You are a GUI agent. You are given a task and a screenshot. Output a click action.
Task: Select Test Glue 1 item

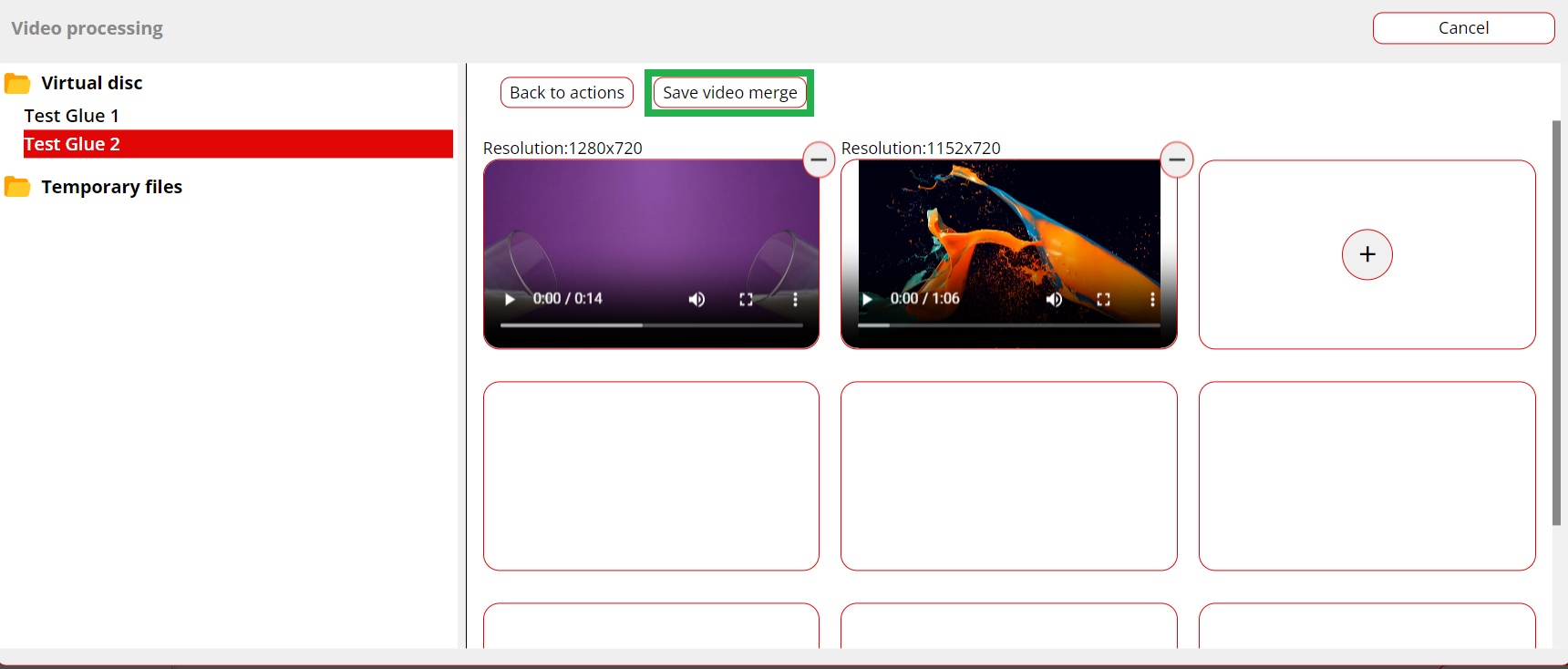(x=71, y=116)
